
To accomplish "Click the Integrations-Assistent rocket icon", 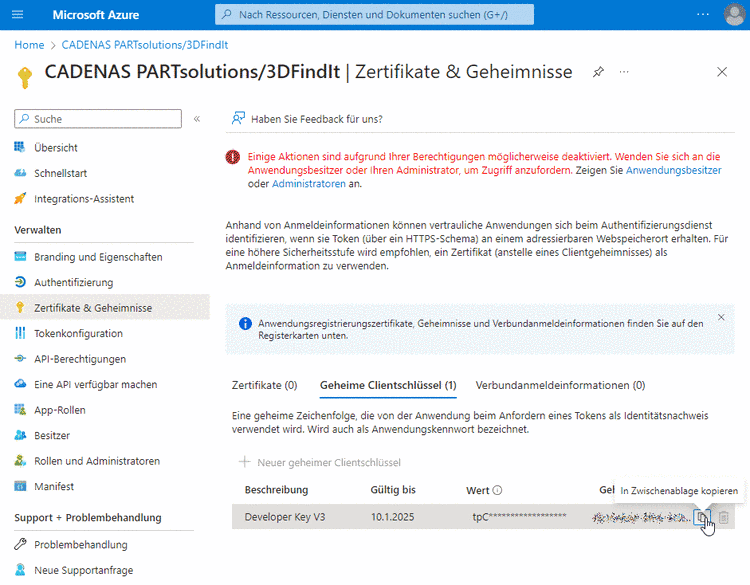I will point(20,198).
